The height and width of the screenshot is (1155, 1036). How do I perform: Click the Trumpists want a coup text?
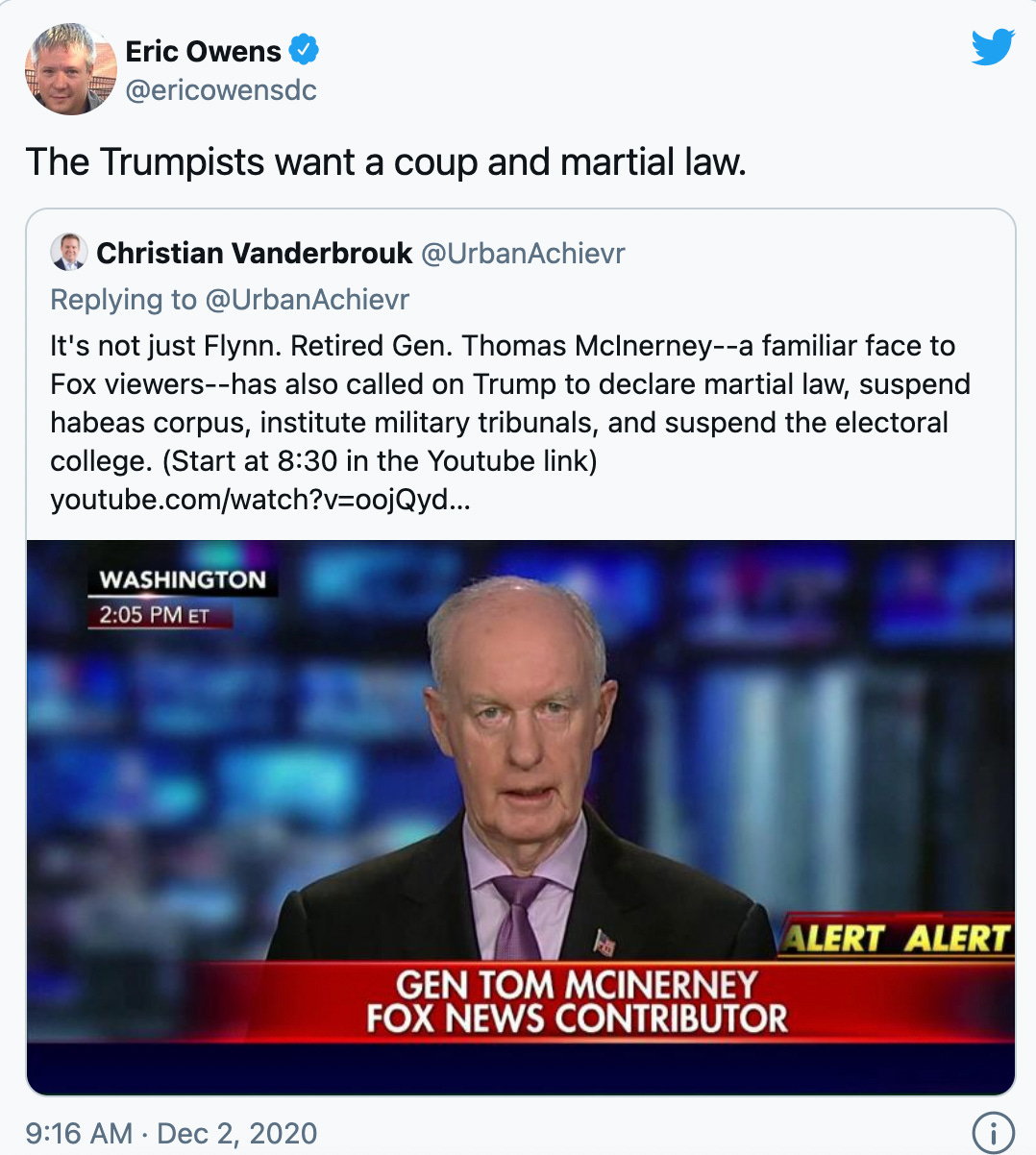point(385,161)
